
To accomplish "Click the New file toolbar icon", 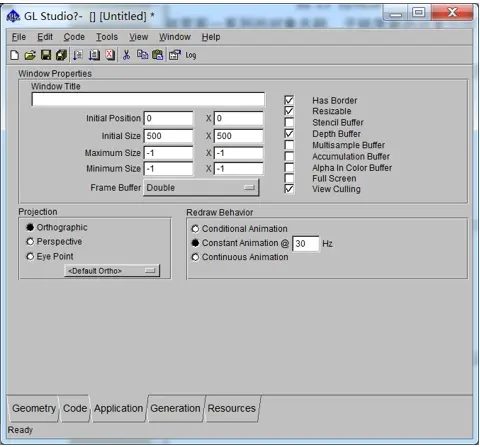I will 14,55.
